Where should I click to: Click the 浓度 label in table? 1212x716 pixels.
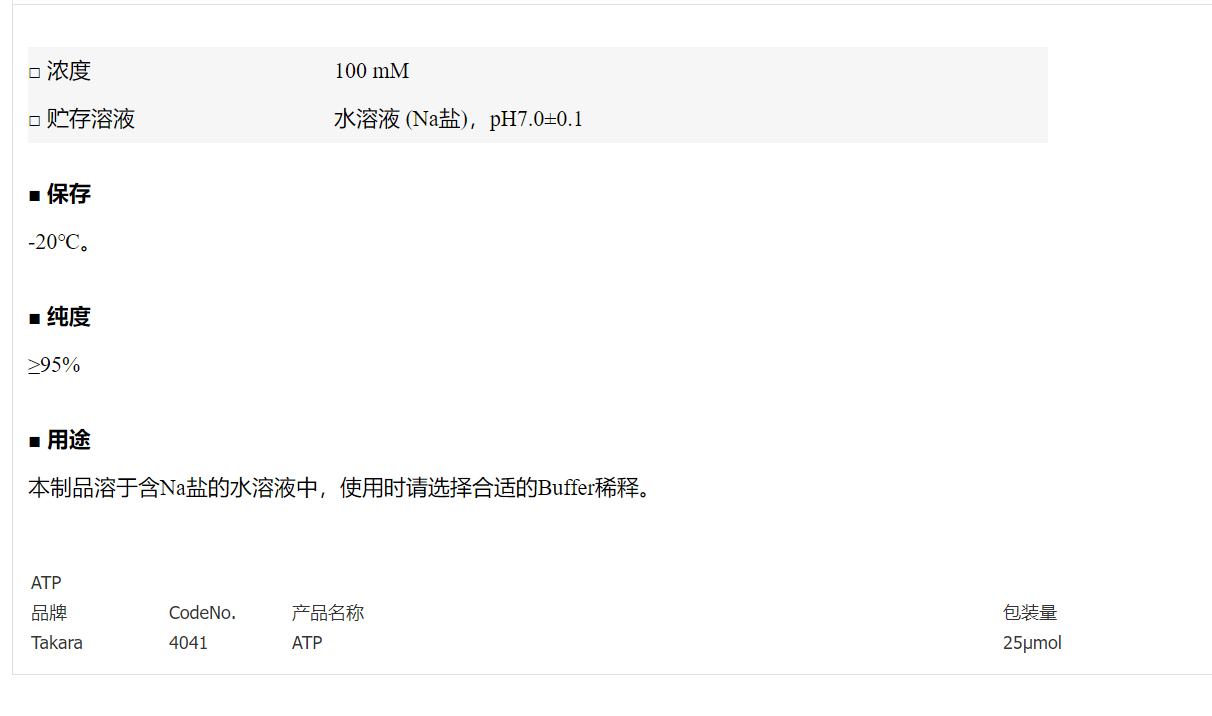point(68,71)
